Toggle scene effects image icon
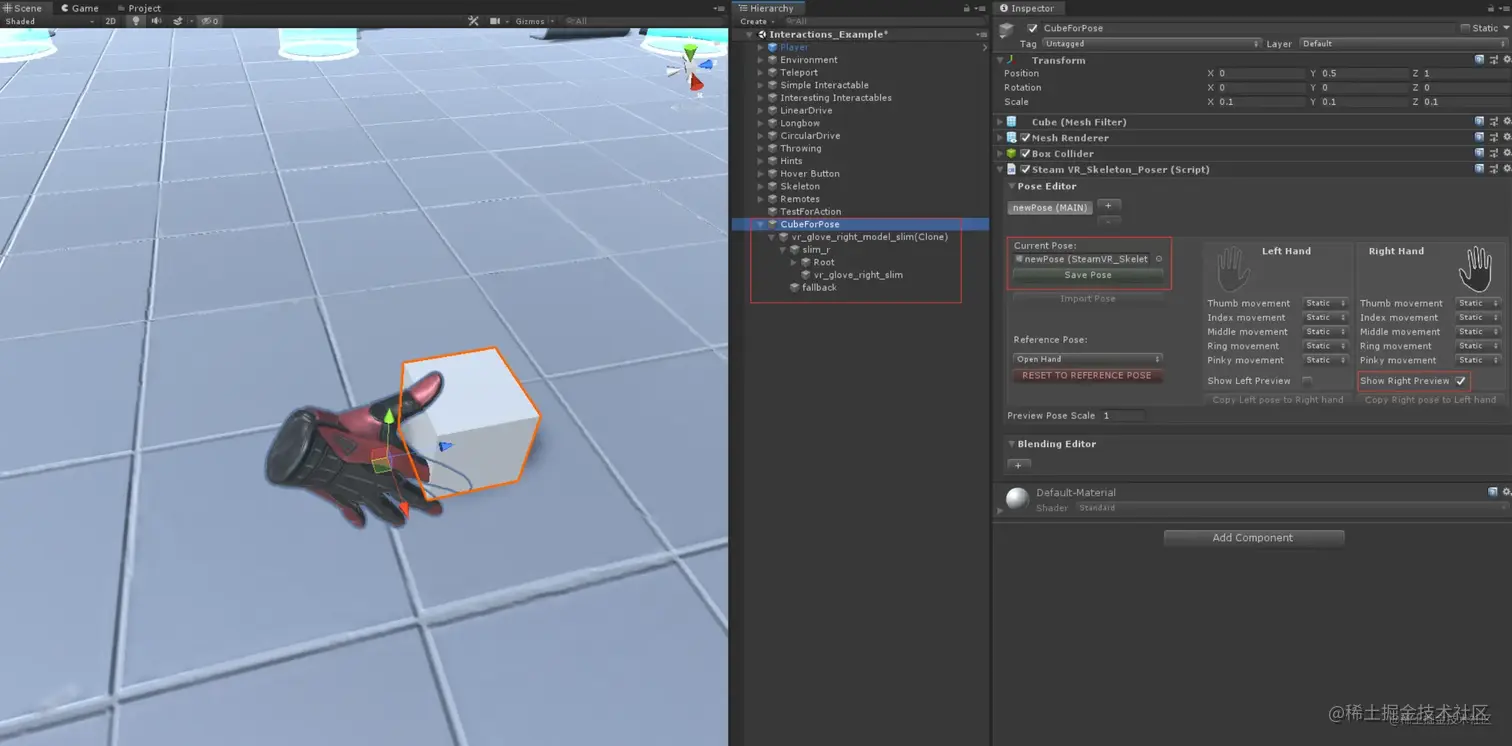Viewport: 1512px width, 746px height. click(178, 21)
